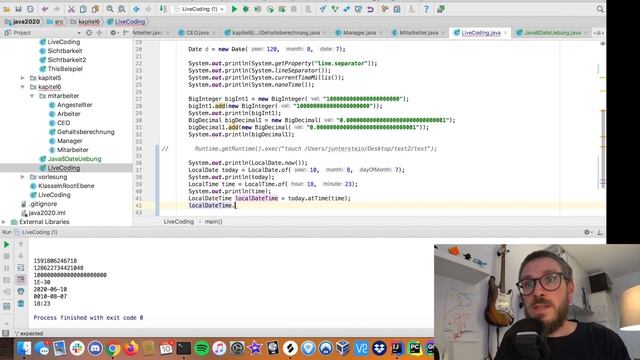Viewport: 640px width, 360px height.
Task: Open the LiveCoding (1) run configuration dropdown
Action: tap(199, 9)
